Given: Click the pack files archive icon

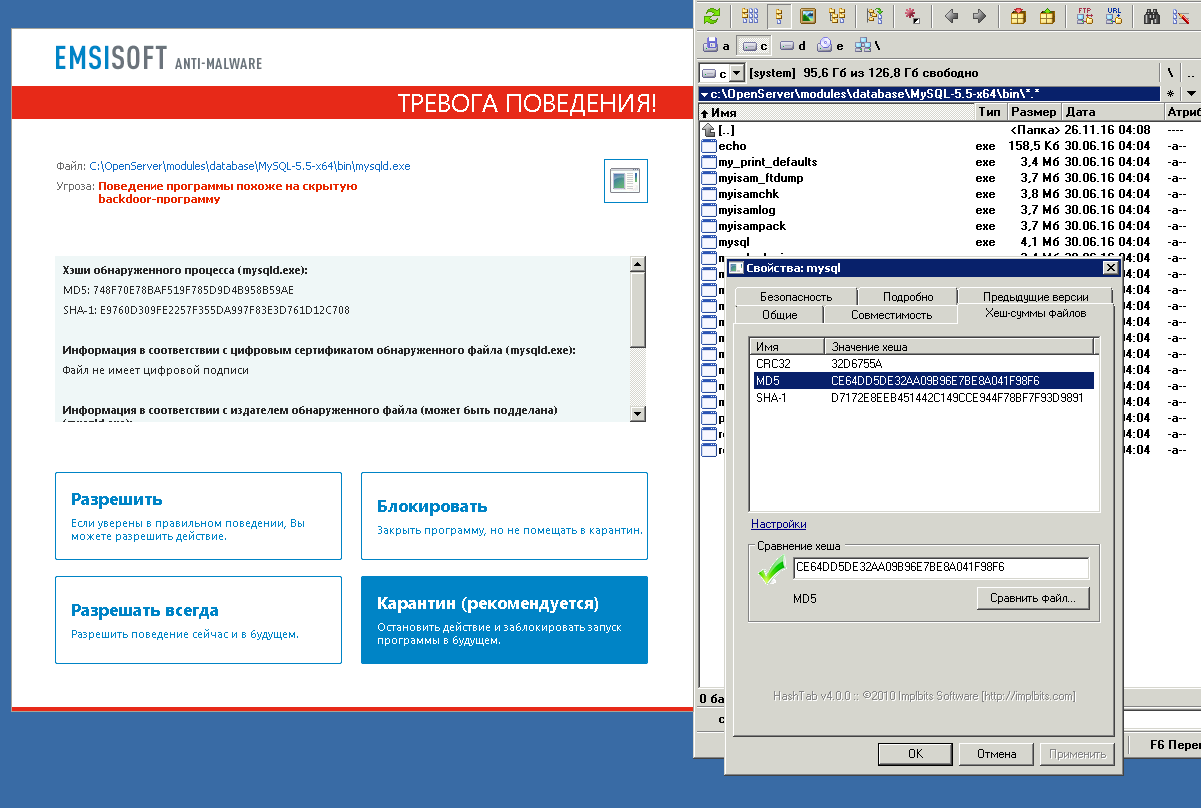Looking at the screenshot, I should tap(1019, 16).
